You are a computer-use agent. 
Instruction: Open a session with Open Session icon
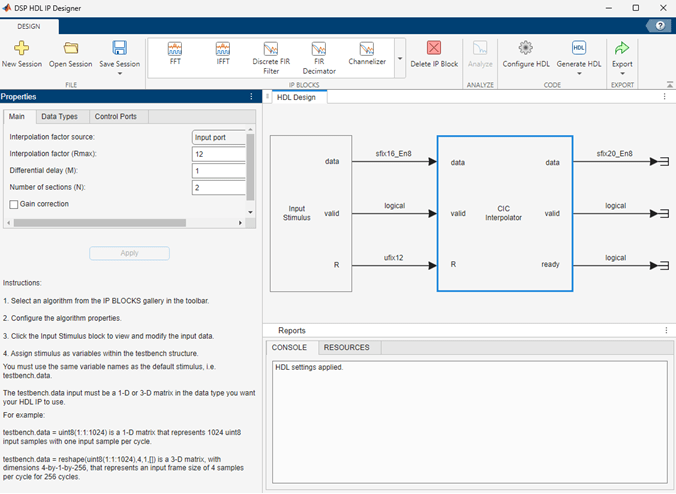(x=71, y=48)
